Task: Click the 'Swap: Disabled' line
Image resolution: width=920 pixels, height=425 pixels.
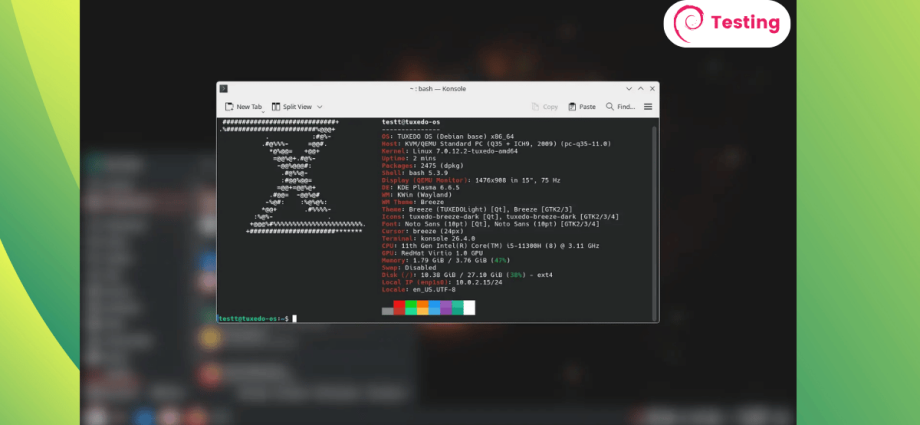Action: coord(409,268)
